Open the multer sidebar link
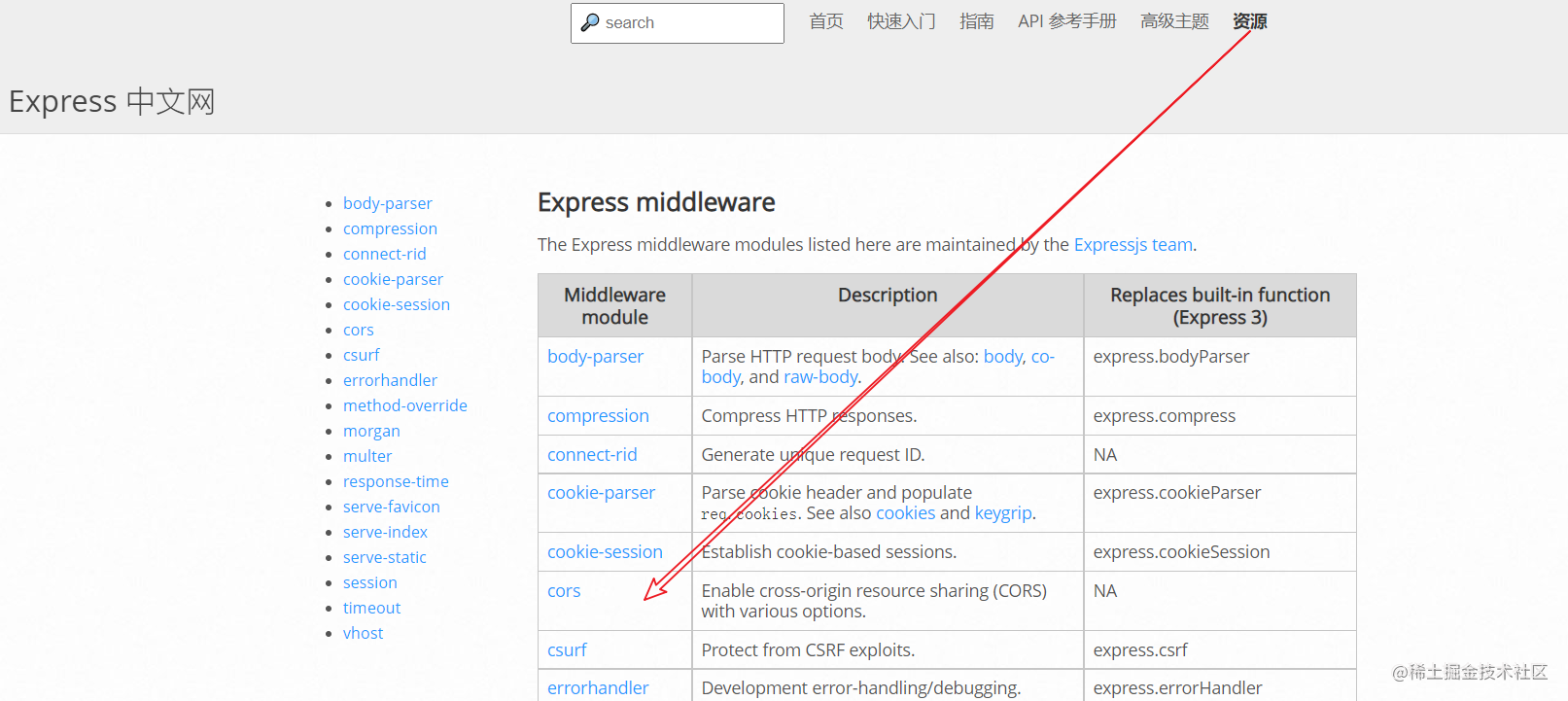Viewport: 1568px width, 701px height. click(x=367, y=456)
